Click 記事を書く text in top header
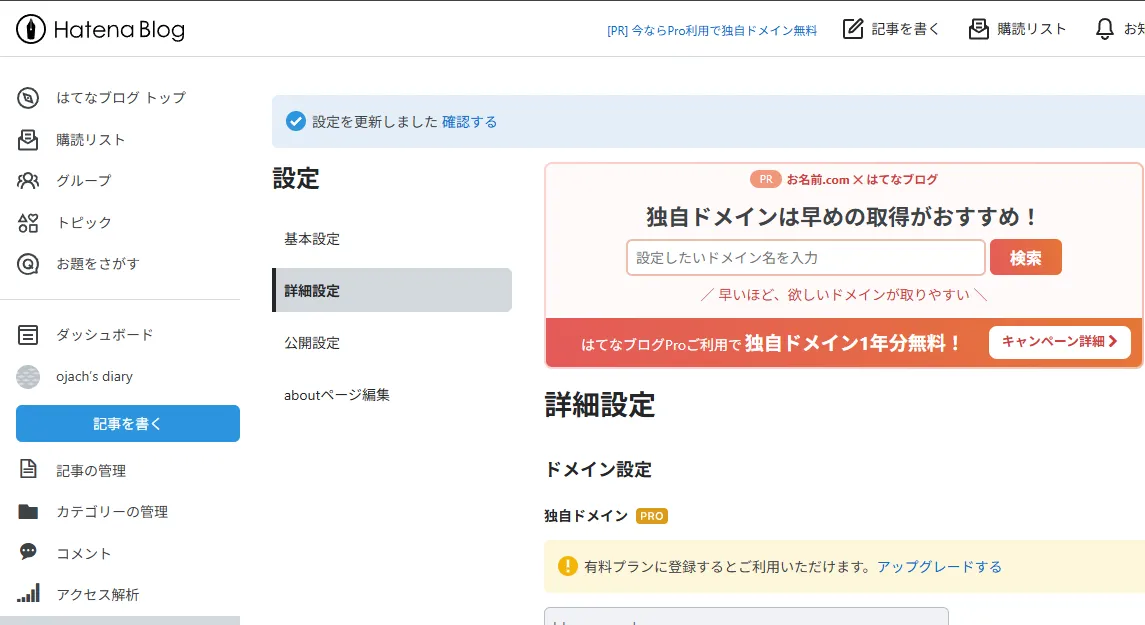 (x=905, y=29)
